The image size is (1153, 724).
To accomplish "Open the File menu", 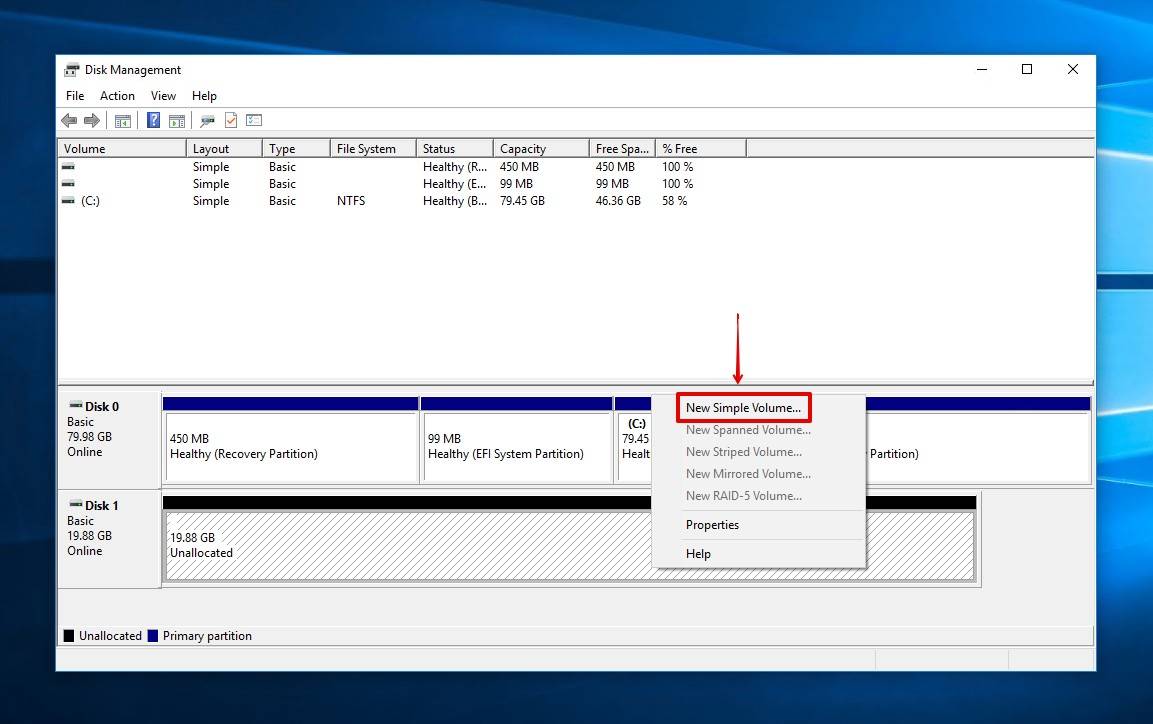I will click(75, 96).
